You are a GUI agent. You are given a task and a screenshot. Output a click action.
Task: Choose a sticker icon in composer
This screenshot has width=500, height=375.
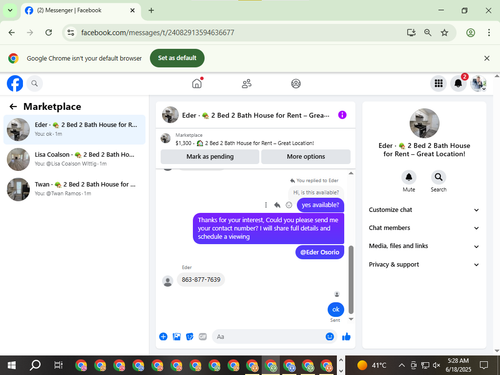(x=190, y=337)
